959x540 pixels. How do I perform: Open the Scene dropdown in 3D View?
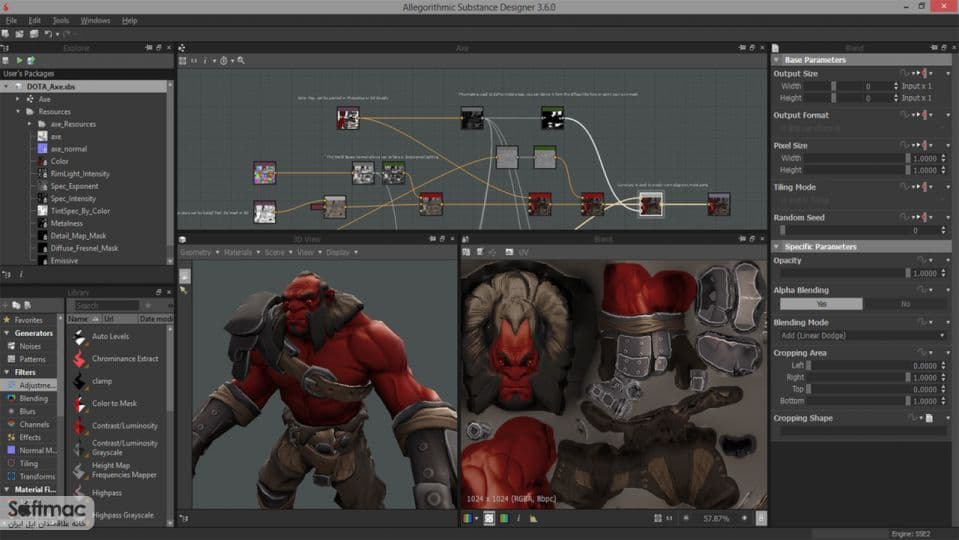[278, 253]
